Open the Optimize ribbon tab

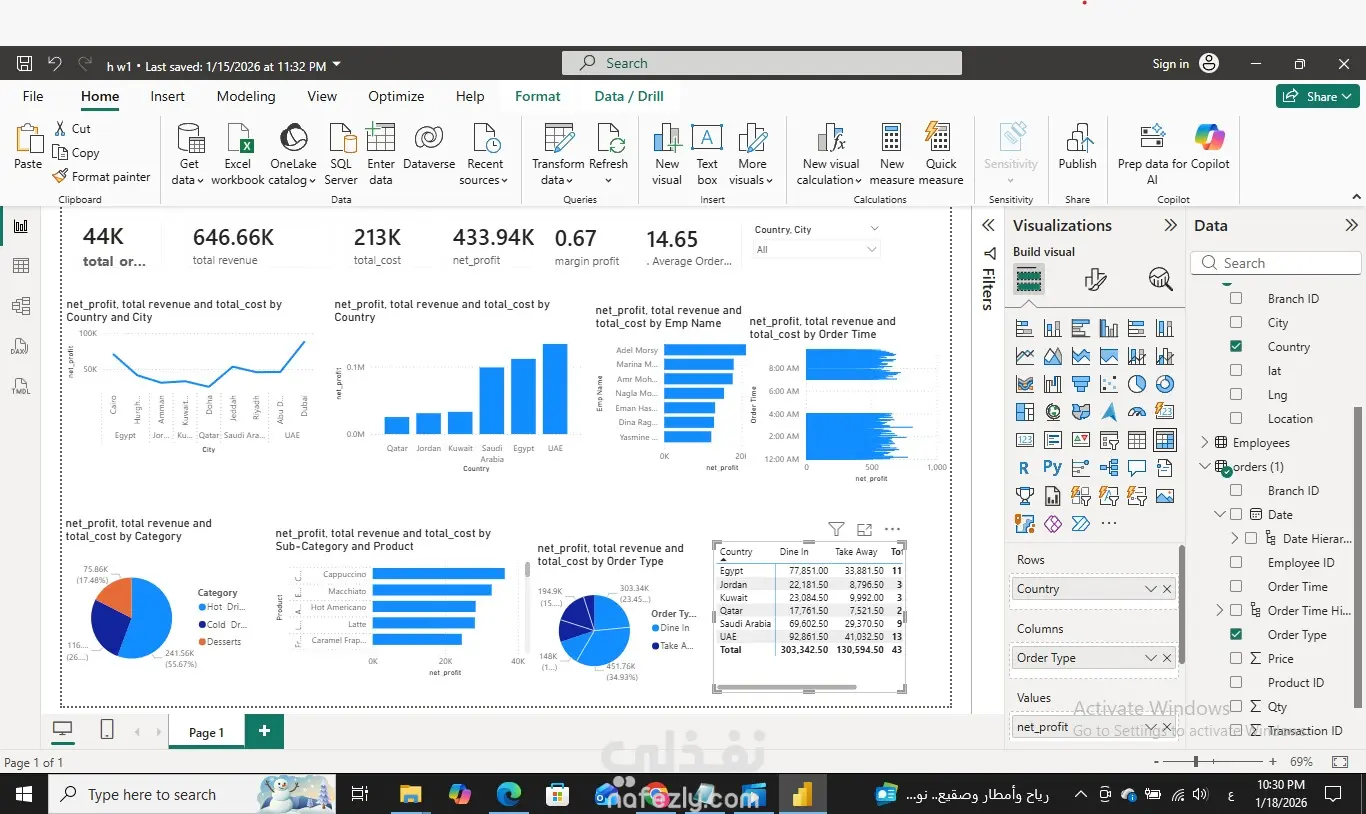pyautogui.click(x=396, y=97)
